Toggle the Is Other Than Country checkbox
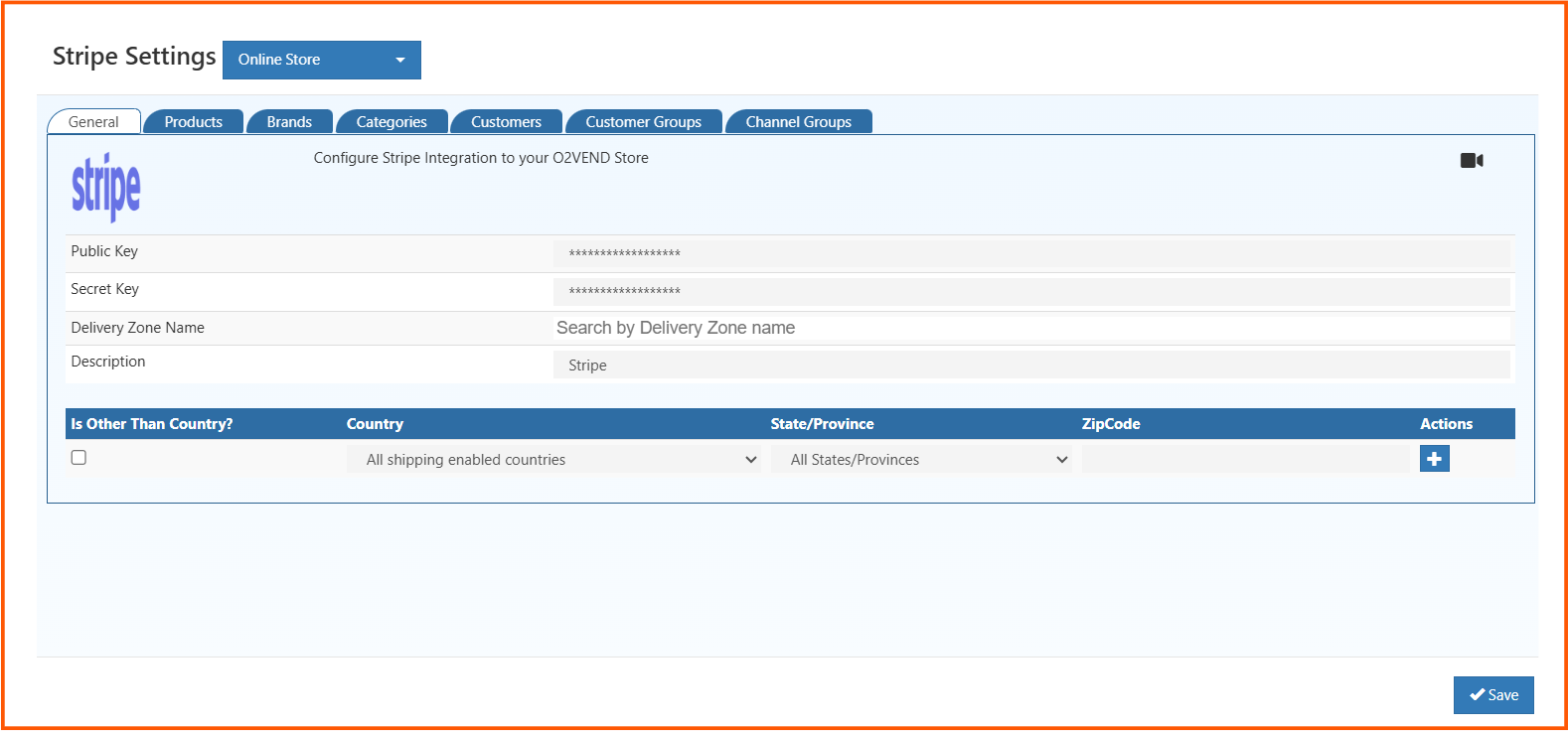 point(78,458)
